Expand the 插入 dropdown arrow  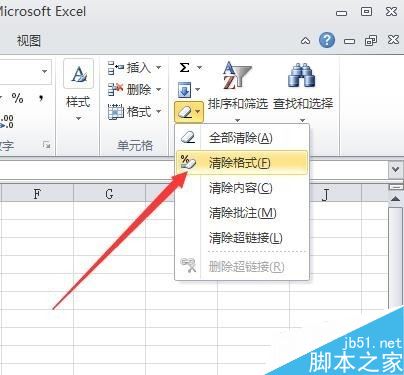tap(159, 68)
